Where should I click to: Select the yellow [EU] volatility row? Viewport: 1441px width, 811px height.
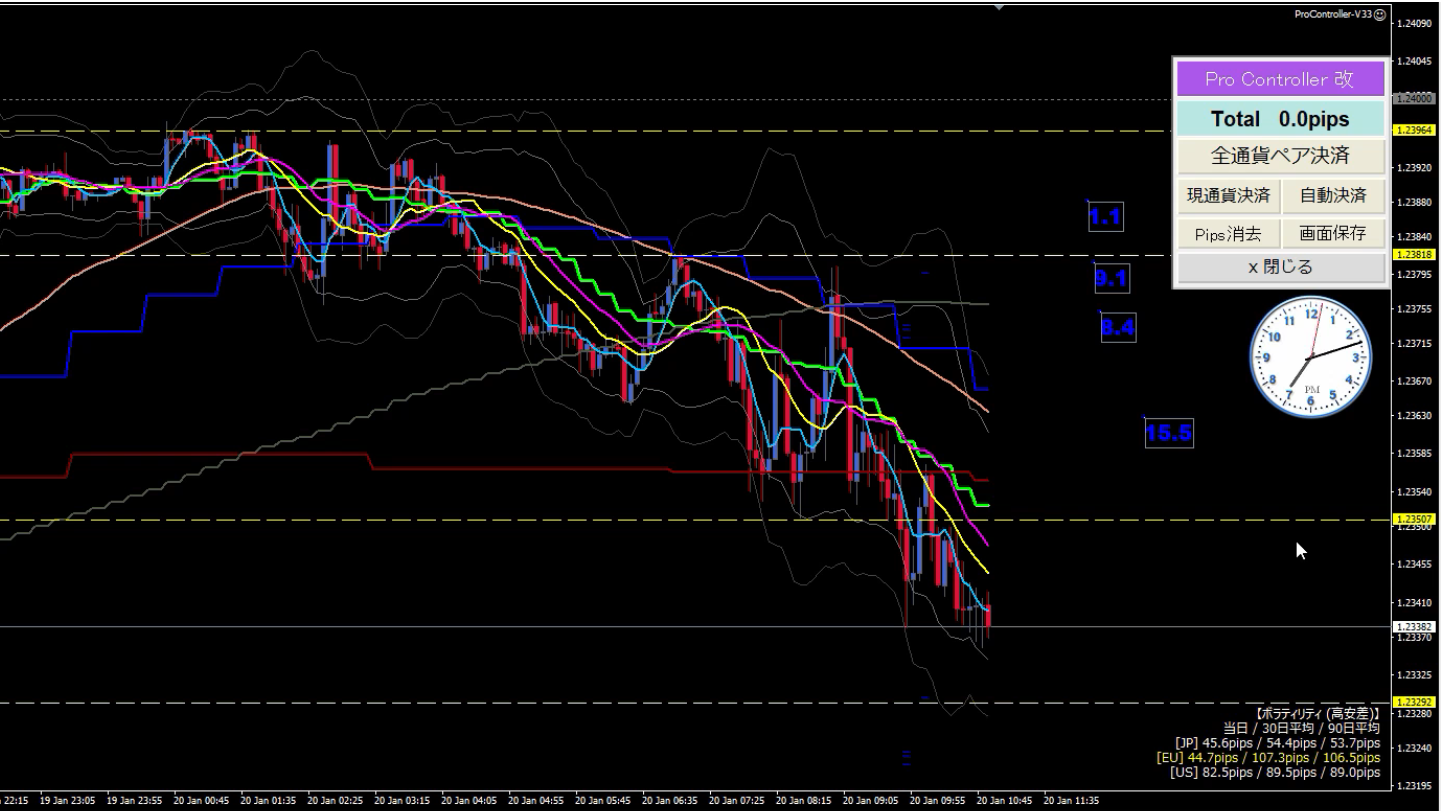(1268, 757)
